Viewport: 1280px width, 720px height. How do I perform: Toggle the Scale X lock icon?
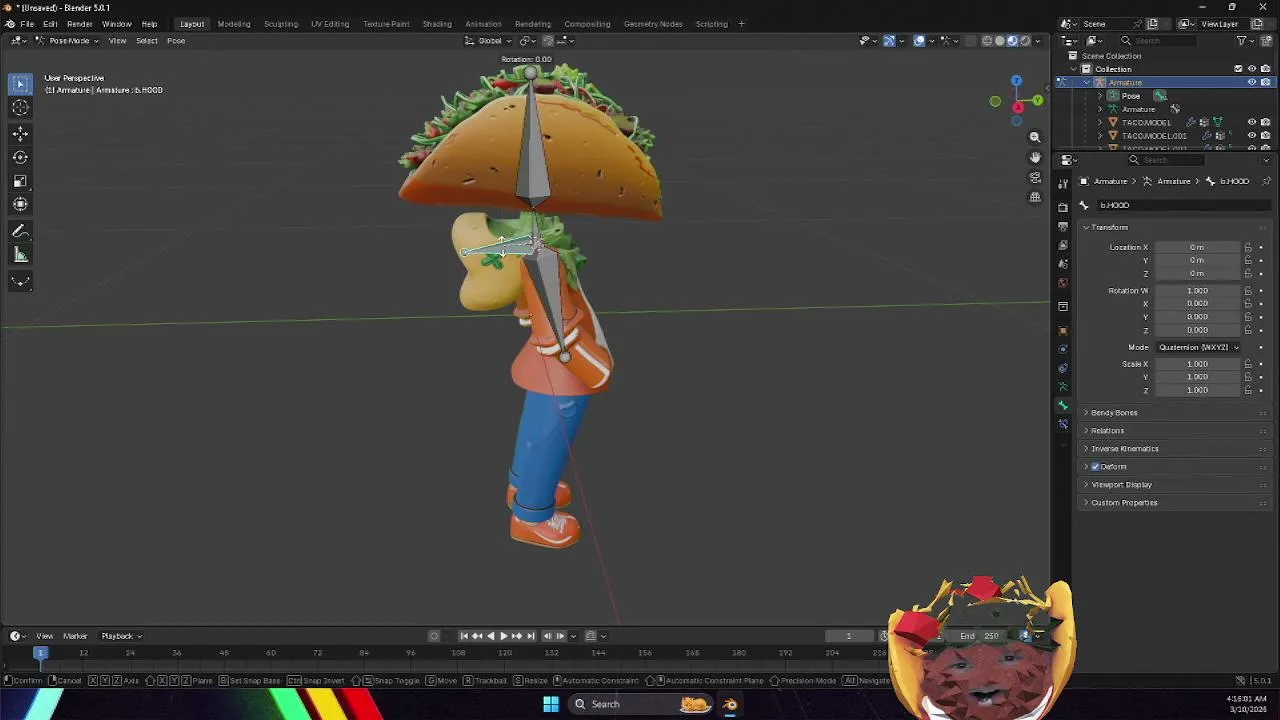point(1248,364)
